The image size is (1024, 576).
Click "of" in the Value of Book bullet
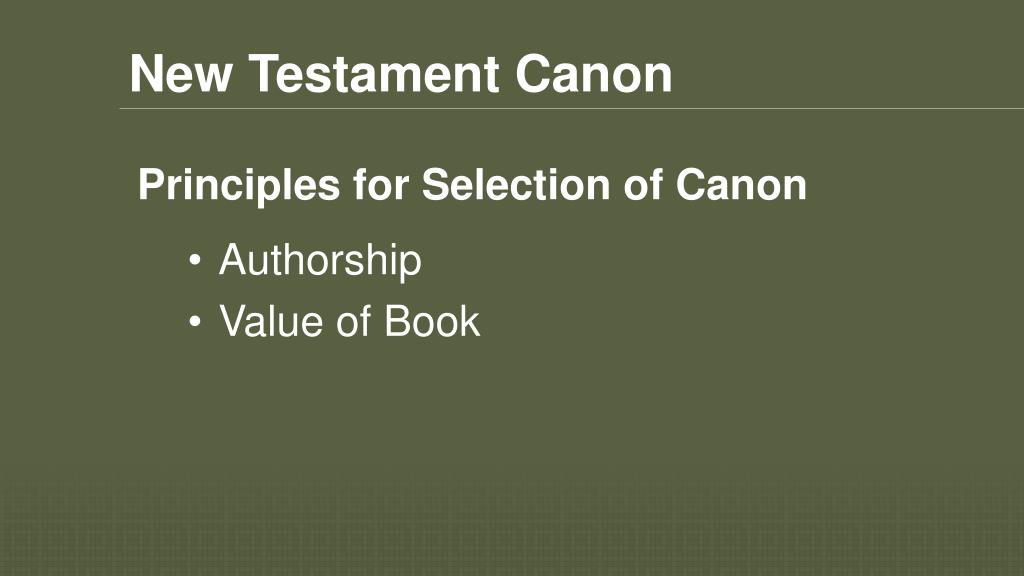(x=353, y=321)
